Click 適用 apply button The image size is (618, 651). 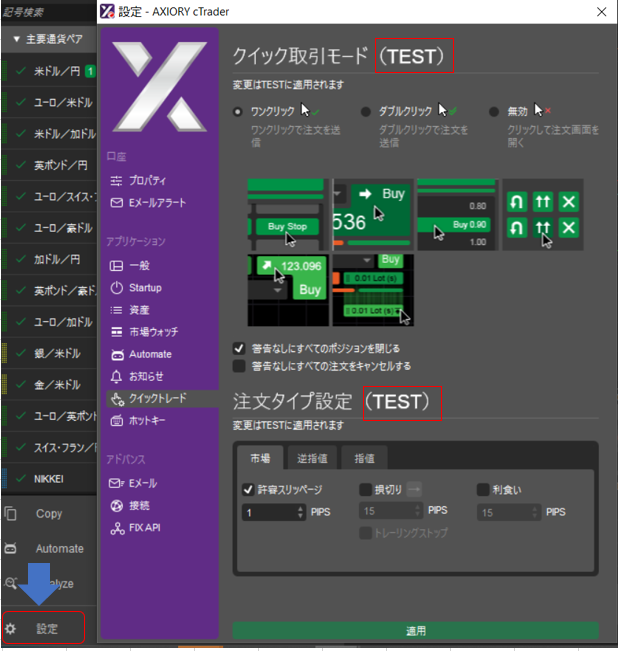point(416,631)
